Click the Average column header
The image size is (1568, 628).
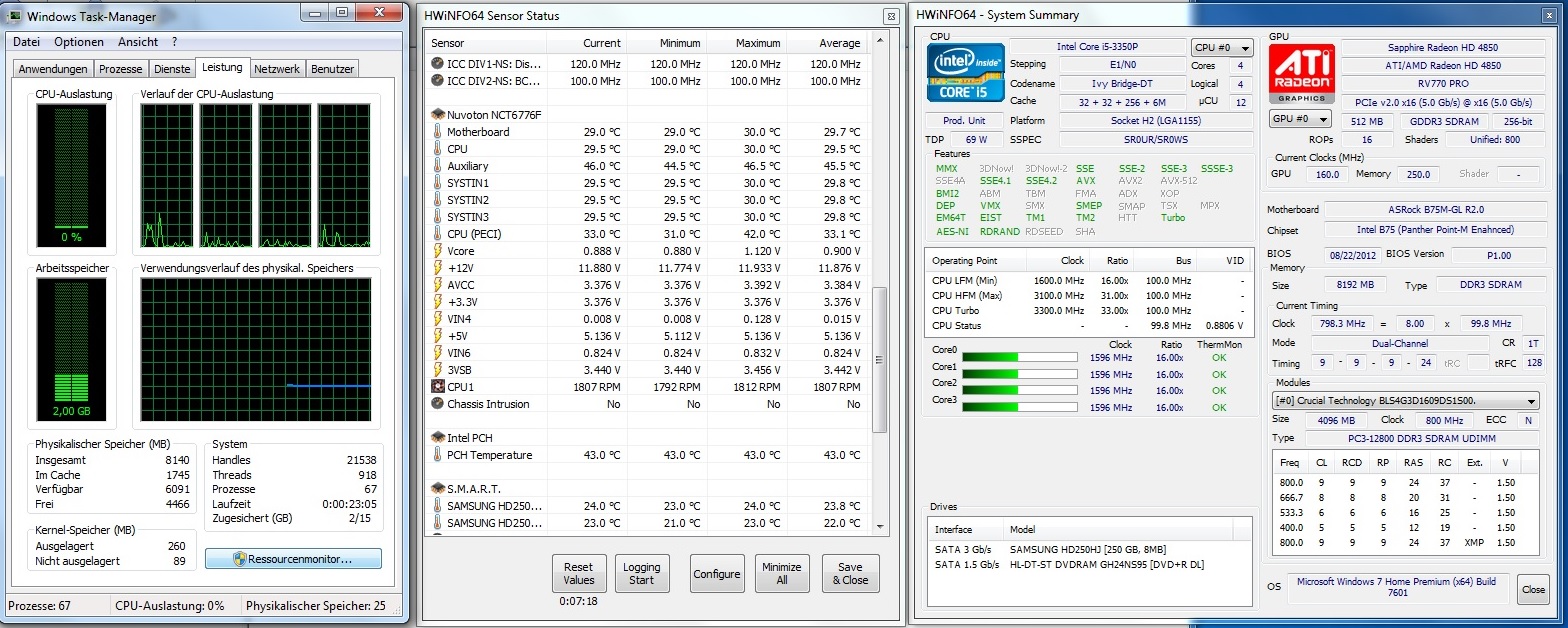(x=827, y=43)
